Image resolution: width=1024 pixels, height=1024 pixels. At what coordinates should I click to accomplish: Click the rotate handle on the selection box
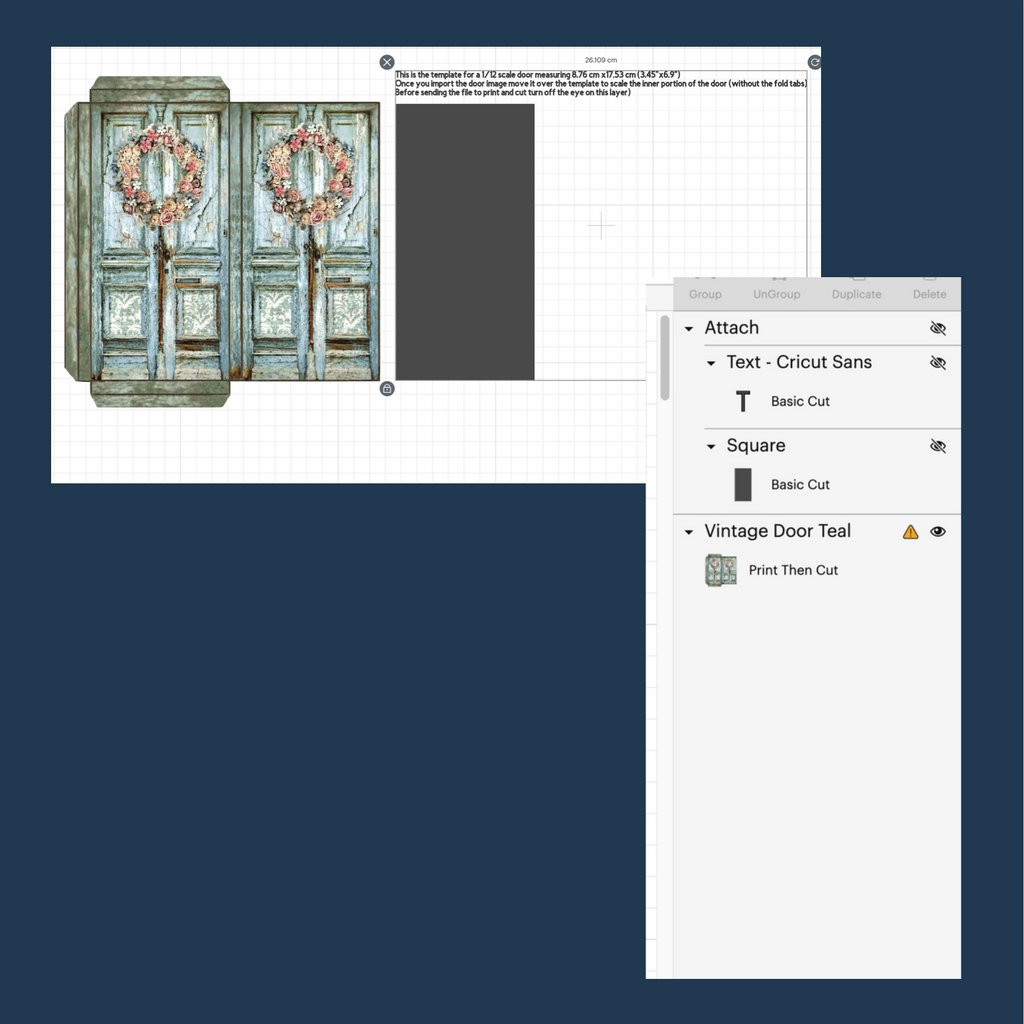[x=814, y=62]
